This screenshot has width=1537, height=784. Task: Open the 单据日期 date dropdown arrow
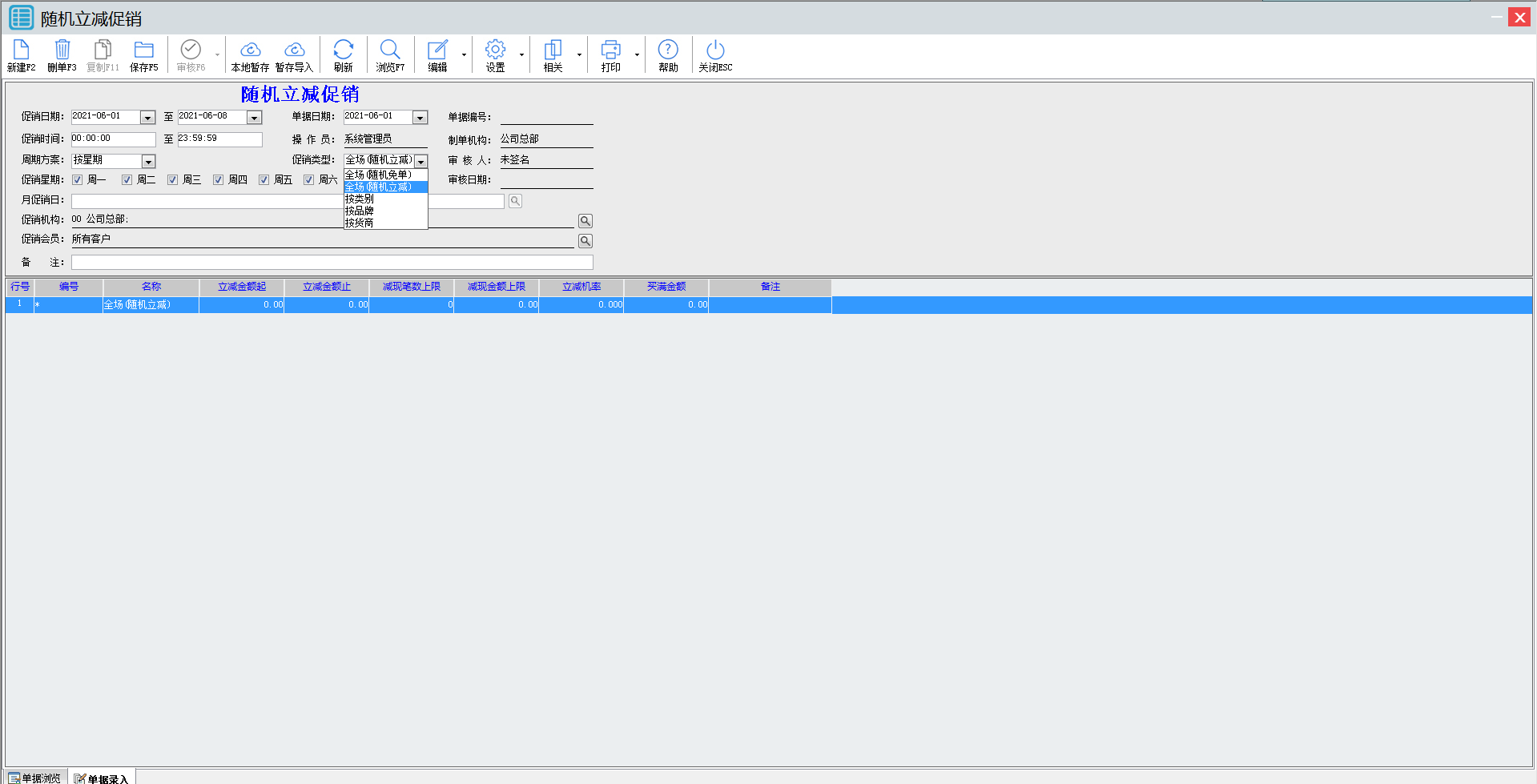pyautogui.click(x=420, y=119)
